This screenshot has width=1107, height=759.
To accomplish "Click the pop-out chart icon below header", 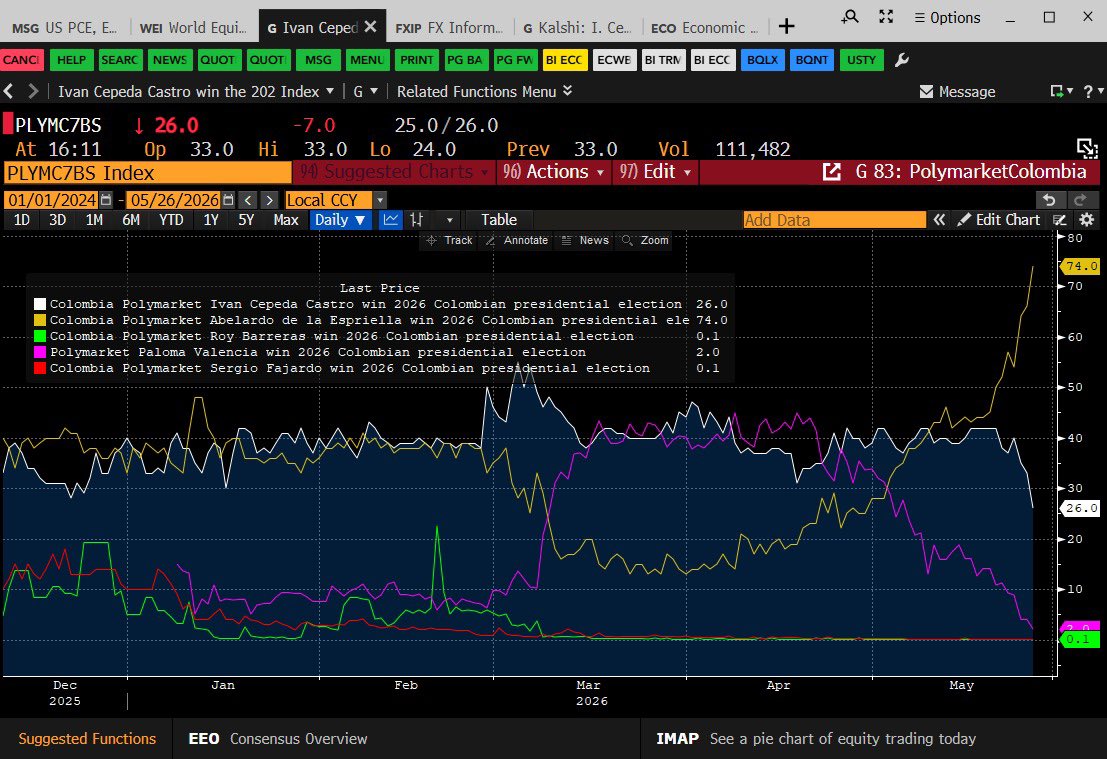I will 1087,148.
